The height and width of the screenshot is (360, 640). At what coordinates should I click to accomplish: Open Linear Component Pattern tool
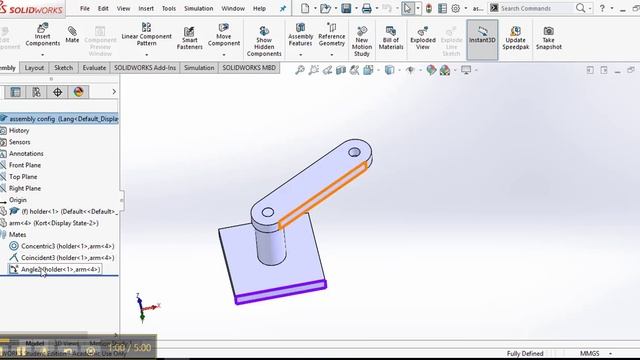147,35
